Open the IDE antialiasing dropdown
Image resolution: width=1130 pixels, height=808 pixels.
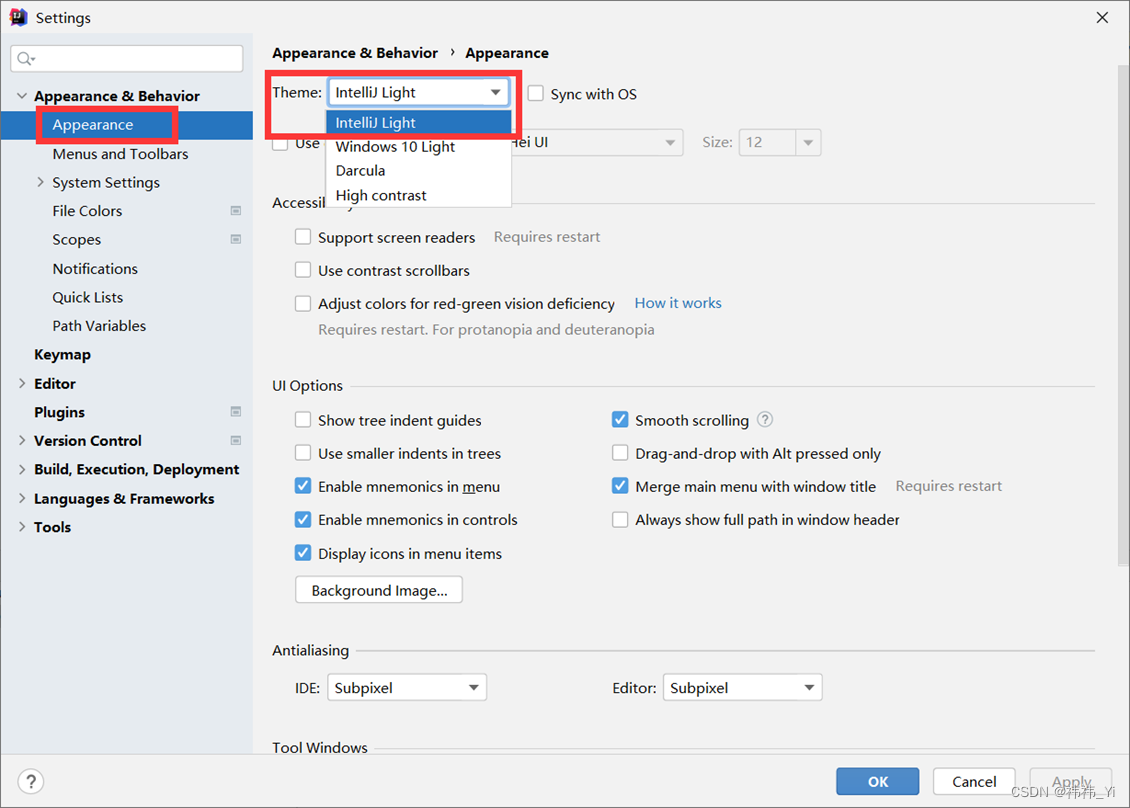(407, 688)
